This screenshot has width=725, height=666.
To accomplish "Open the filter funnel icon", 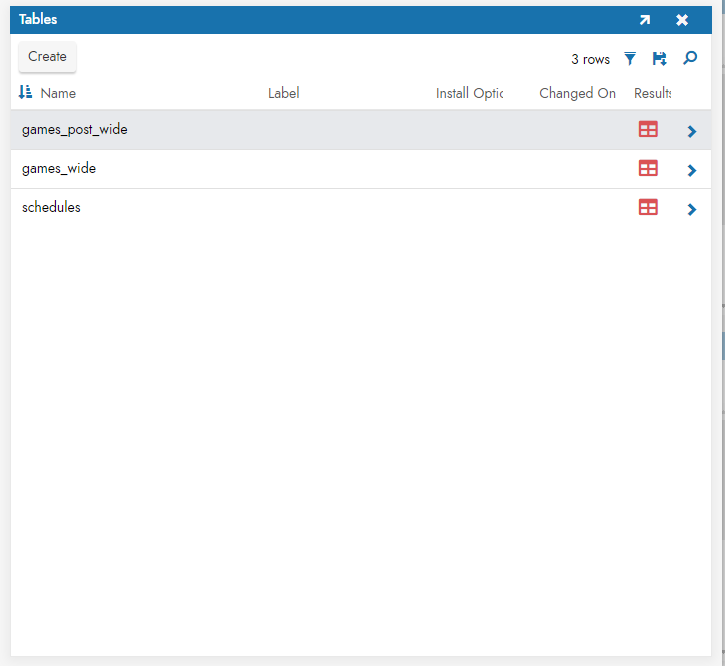I will tap(630, 59).
